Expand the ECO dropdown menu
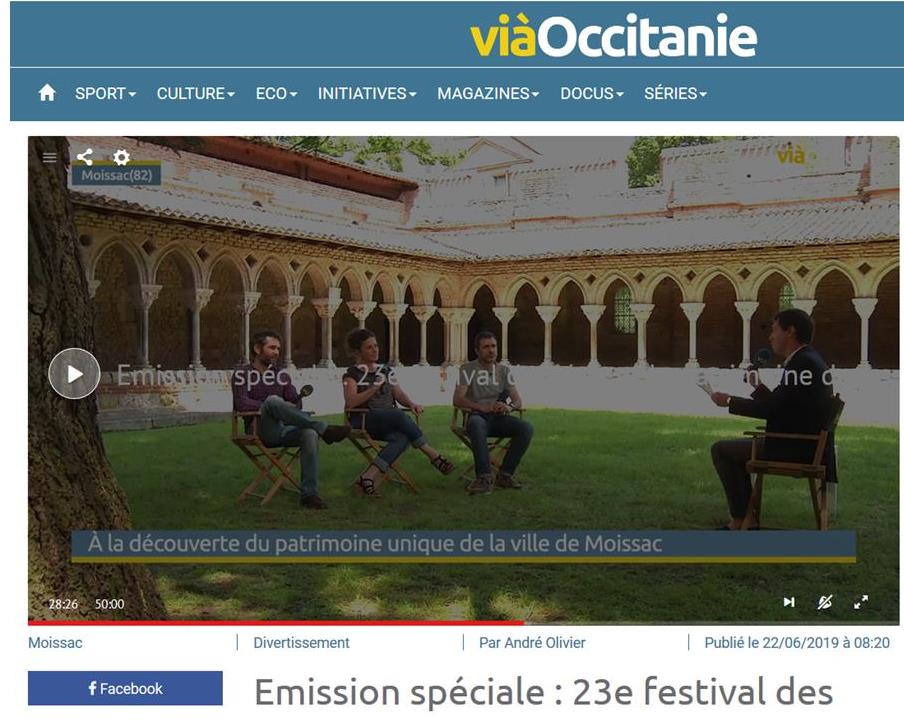 click(x=276, y=93)
